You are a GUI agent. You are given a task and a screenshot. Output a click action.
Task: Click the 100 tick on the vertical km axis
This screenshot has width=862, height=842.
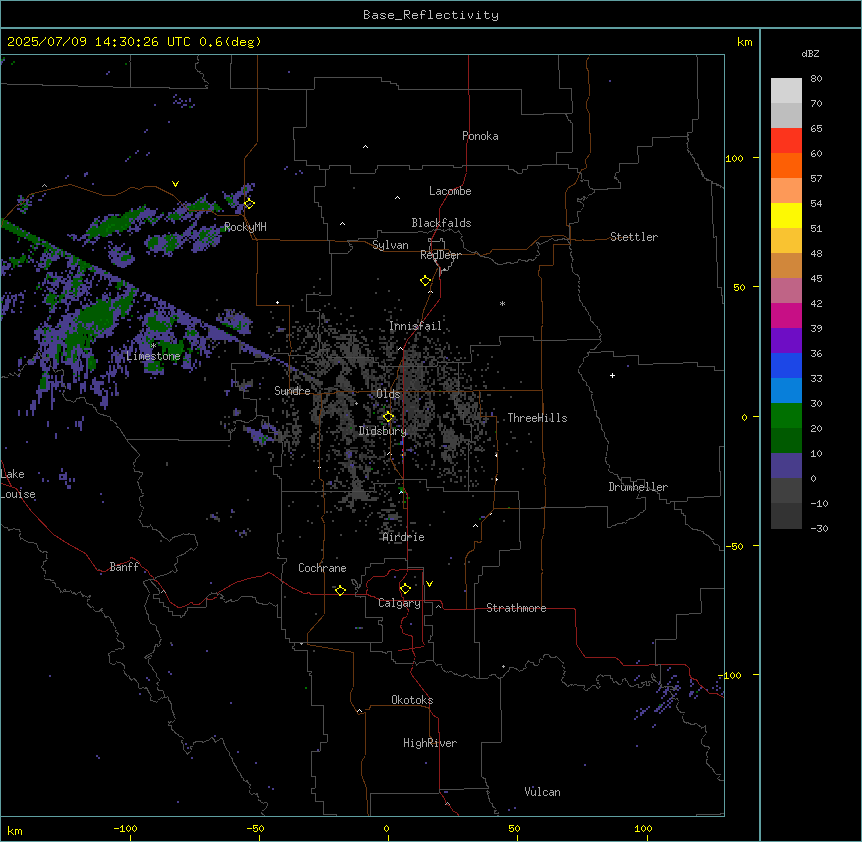pyautogui.click(x=734, y=158)
